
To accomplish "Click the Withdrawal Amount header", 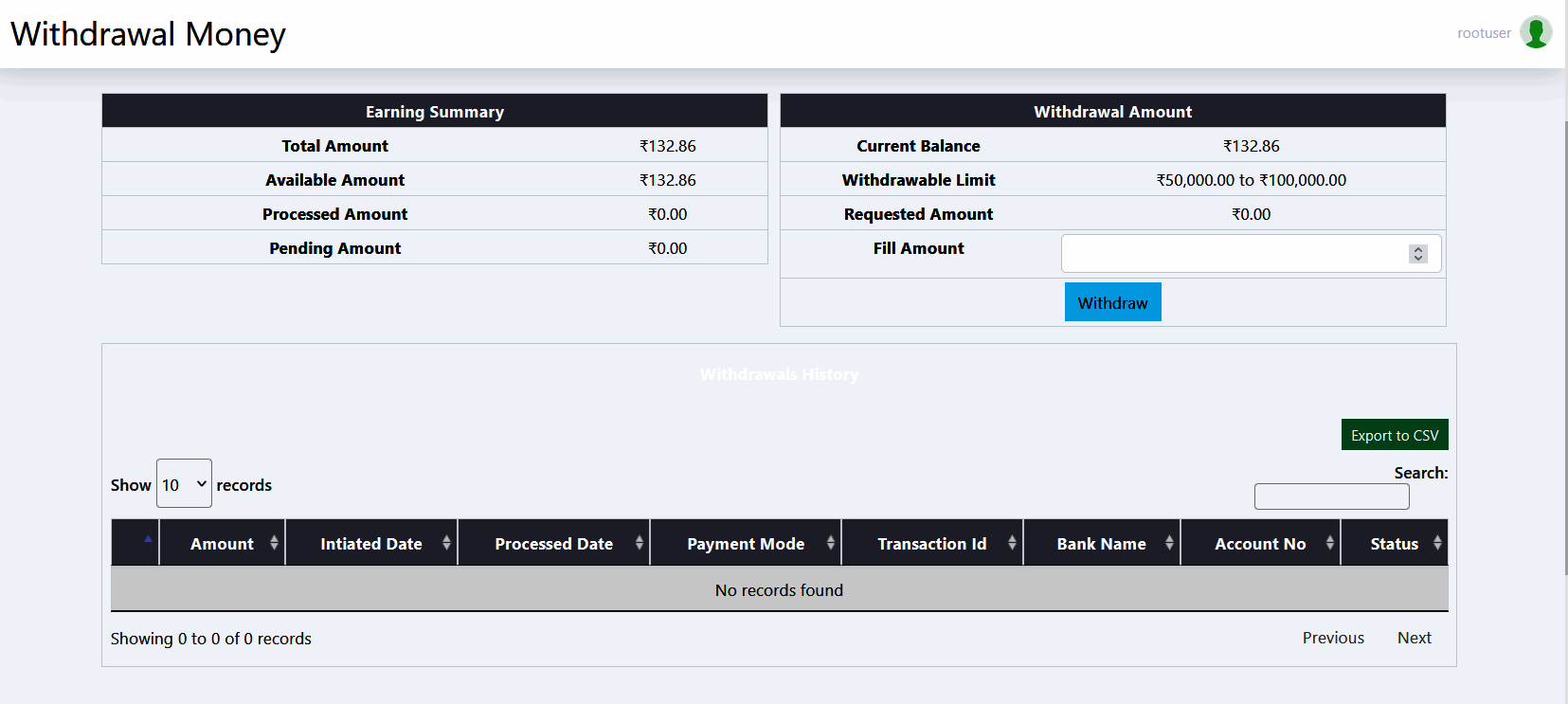I will coord(1112,112).
